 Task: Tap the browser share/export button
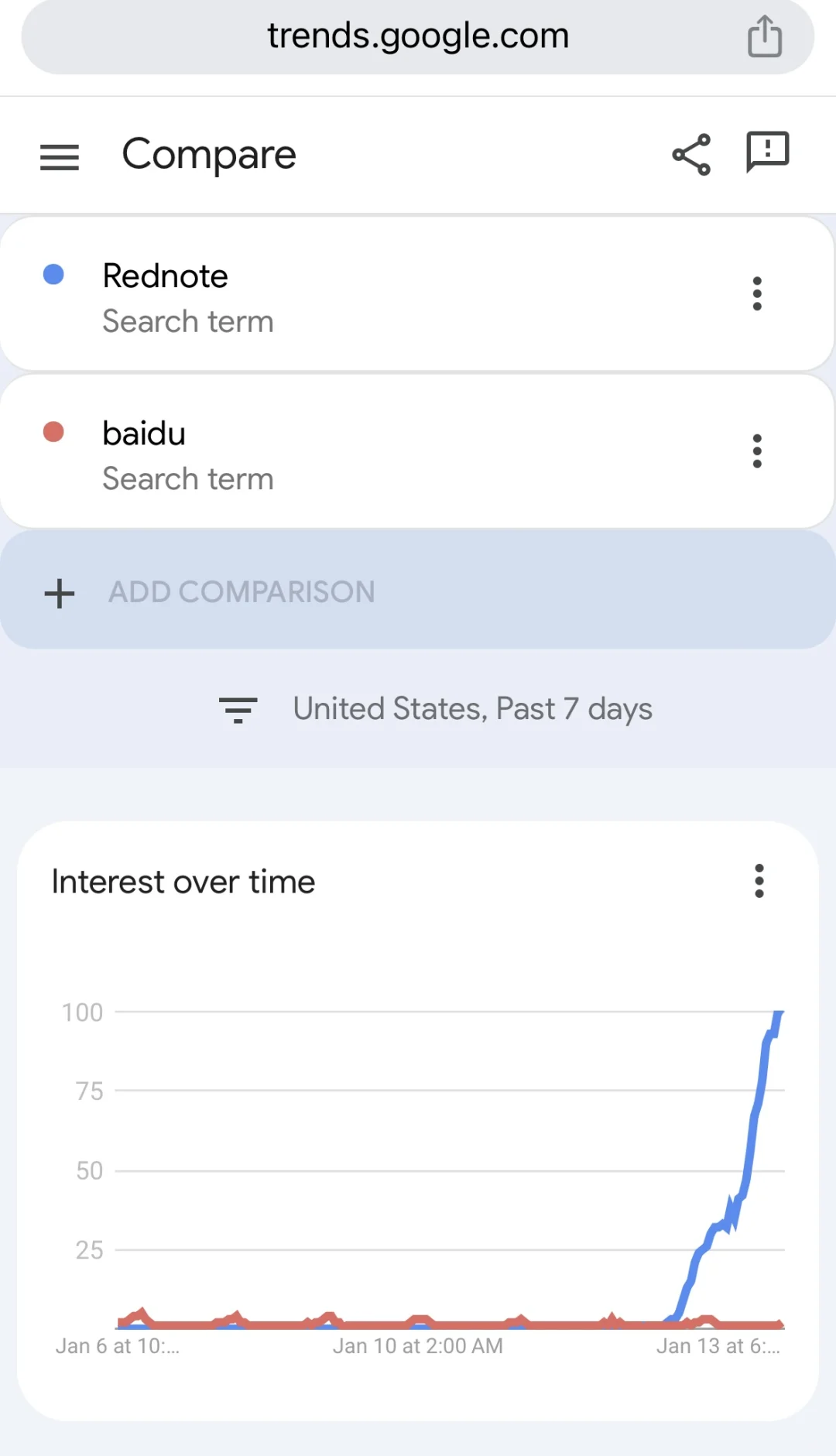(764, 36)
